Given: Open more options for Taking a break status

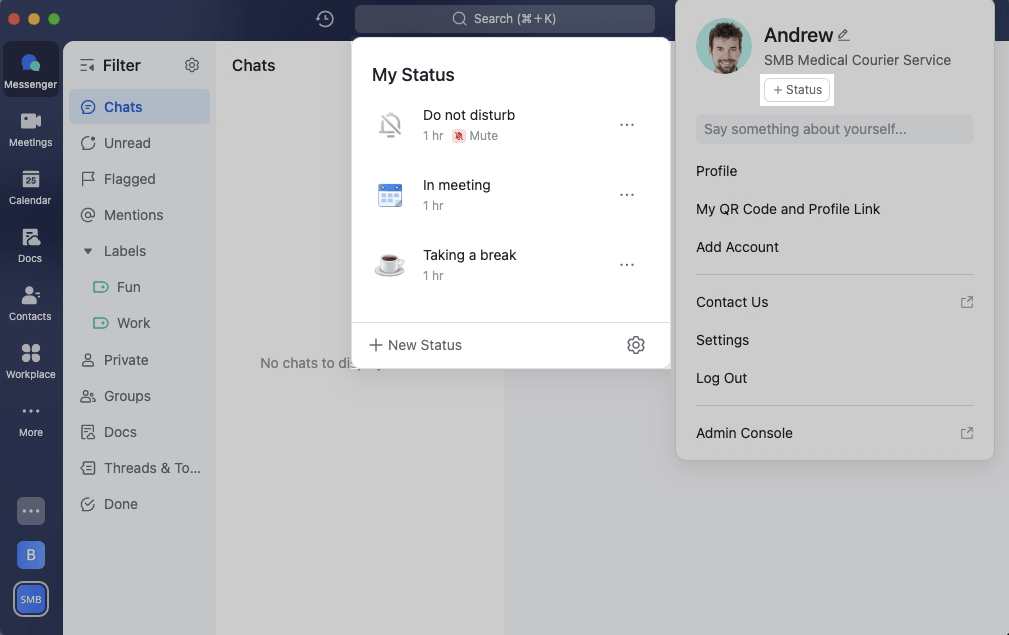Looking at the screenshot, I should click(627, 265).
